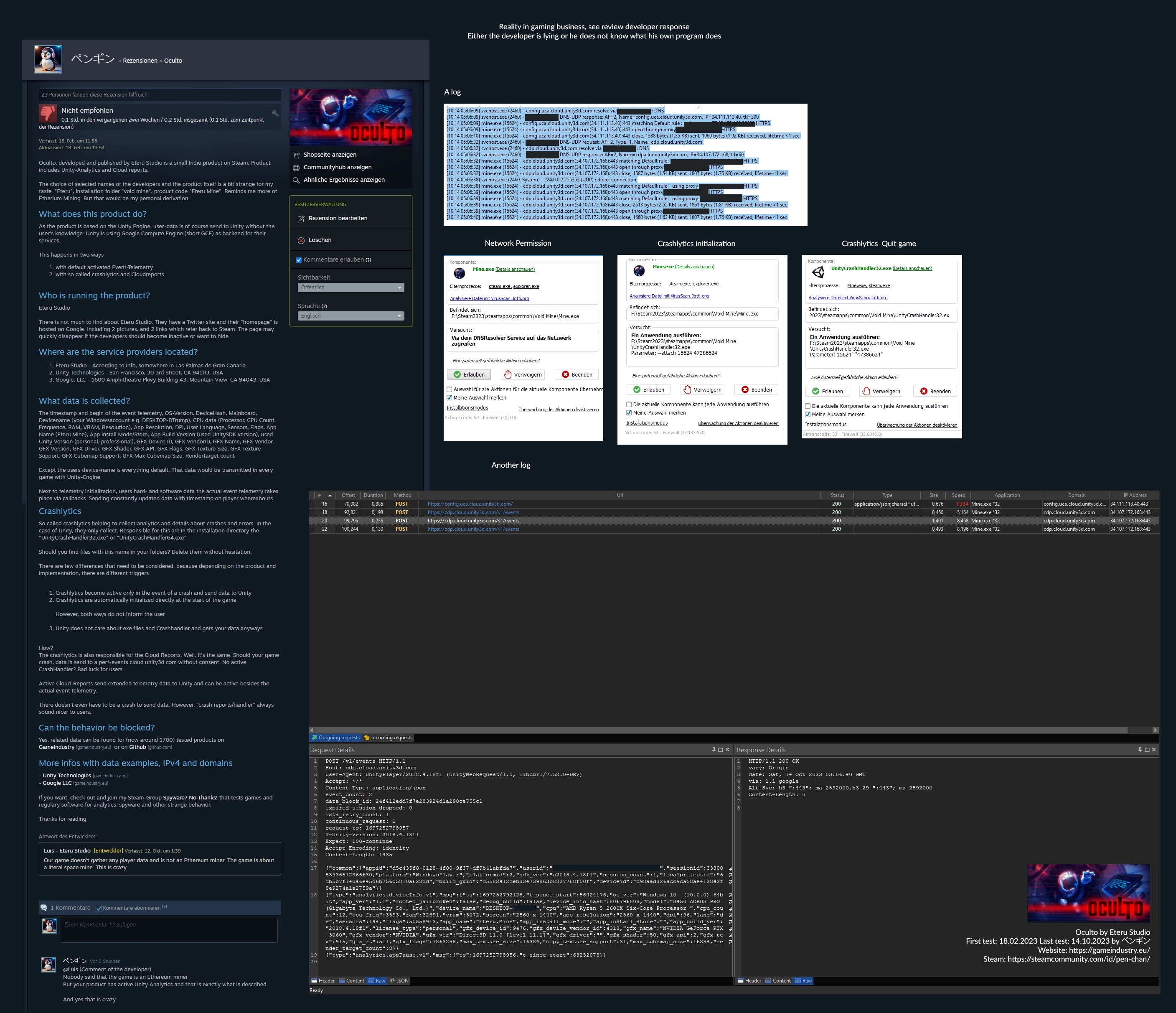Click the thumbs-down Nicht empfohlen icon
1176x1013 pixels.
pyautogui.click(x=48, y=113)
